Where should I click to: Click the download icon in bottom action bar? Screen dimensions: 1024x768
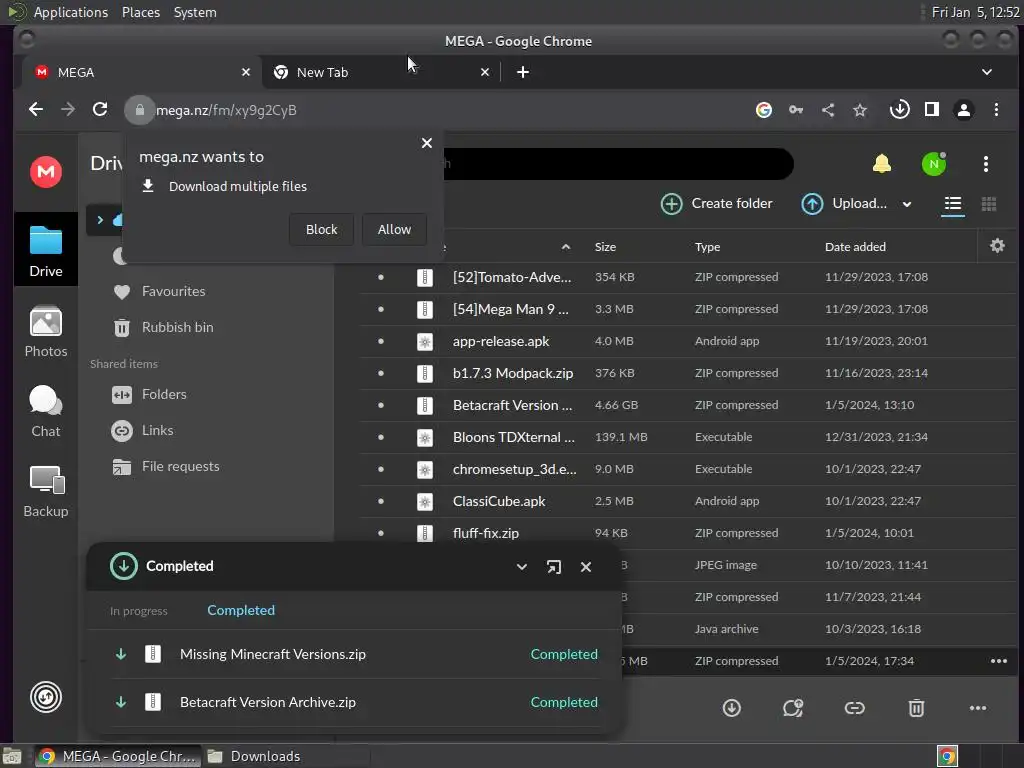click(731, 708)
